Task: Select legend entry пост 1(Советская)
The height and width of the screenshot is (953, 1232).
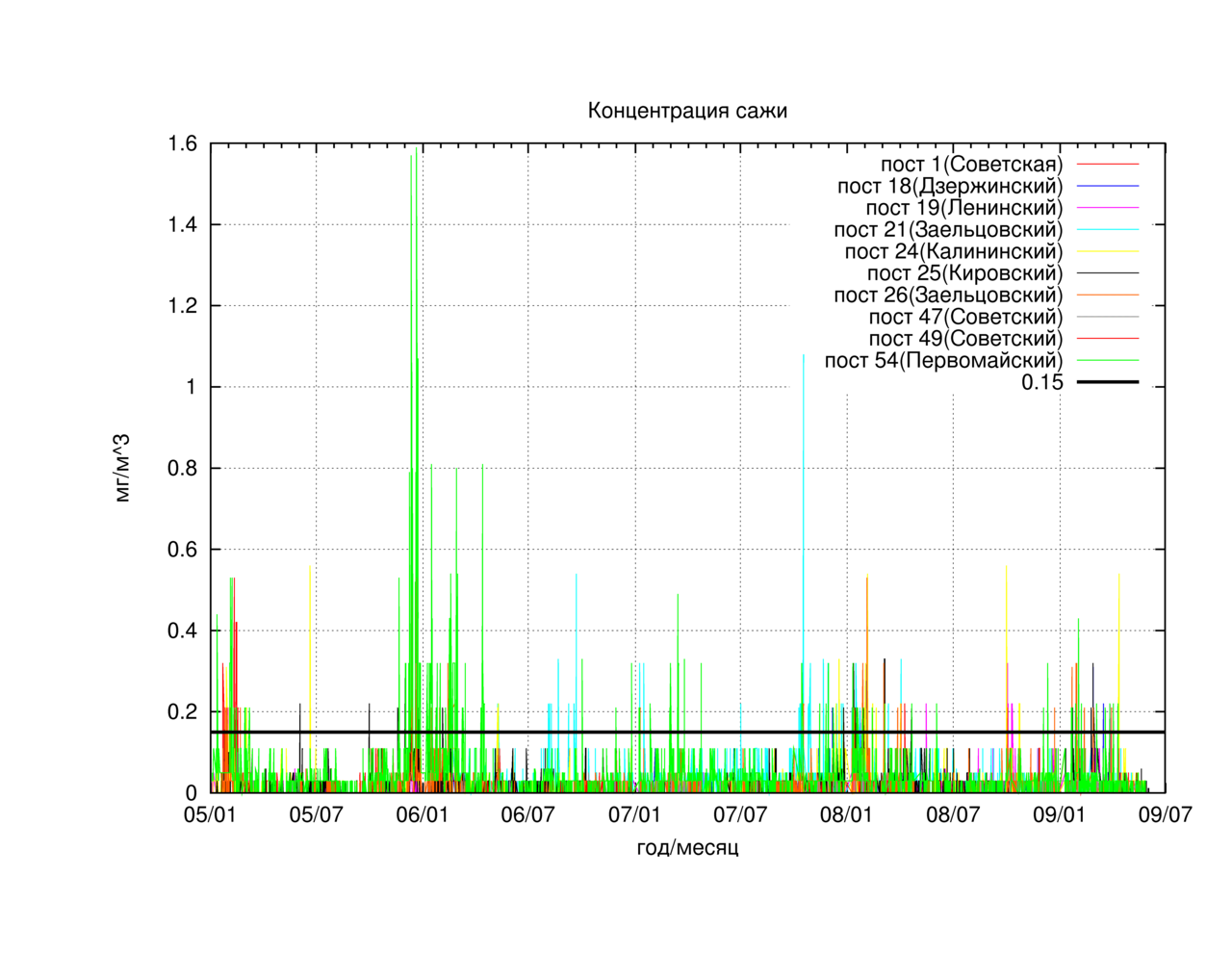Action: [971, 164]
